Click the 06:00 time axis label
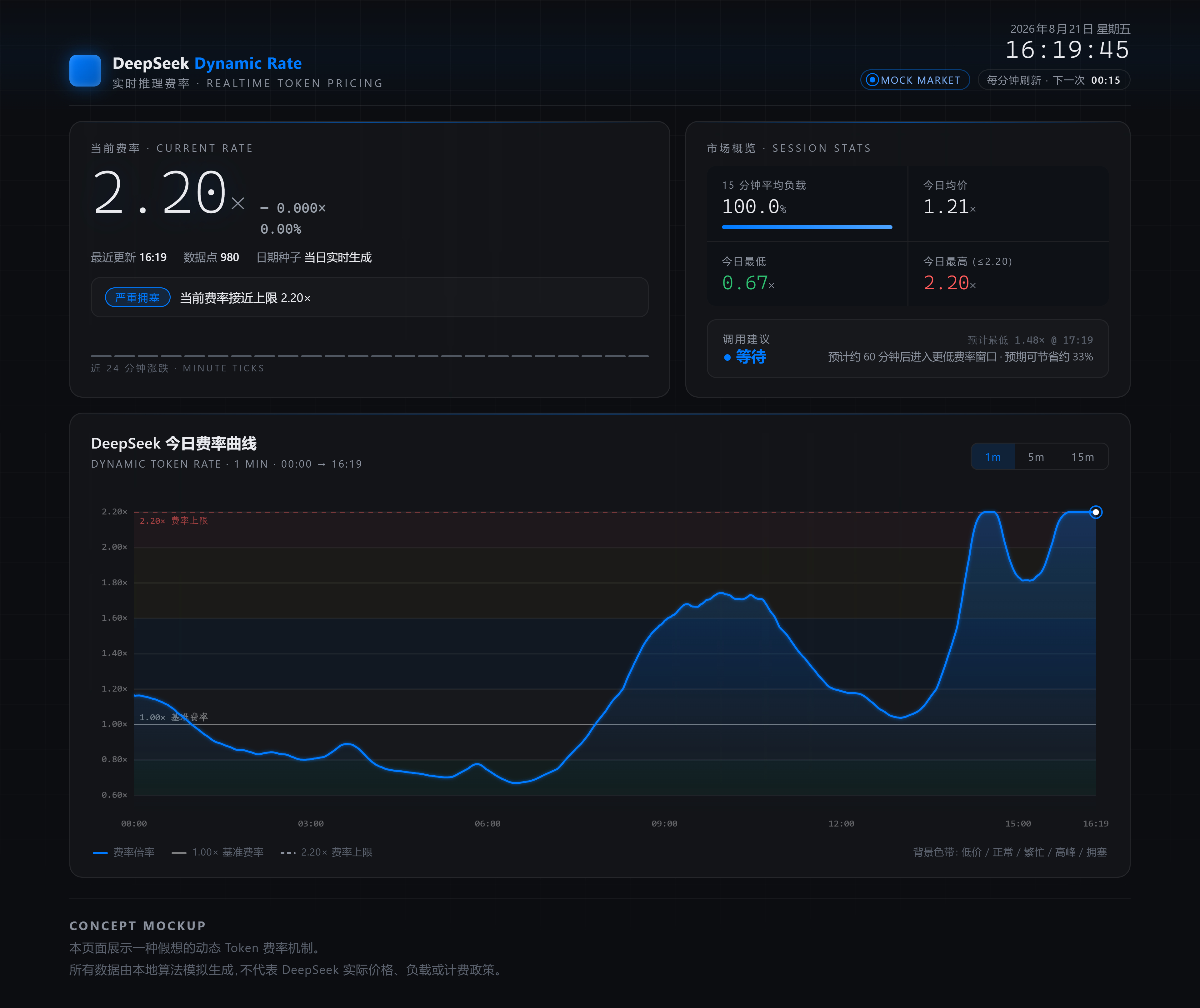The image size is (1200, 1008). pyautogui.click(x=487, y=823)
